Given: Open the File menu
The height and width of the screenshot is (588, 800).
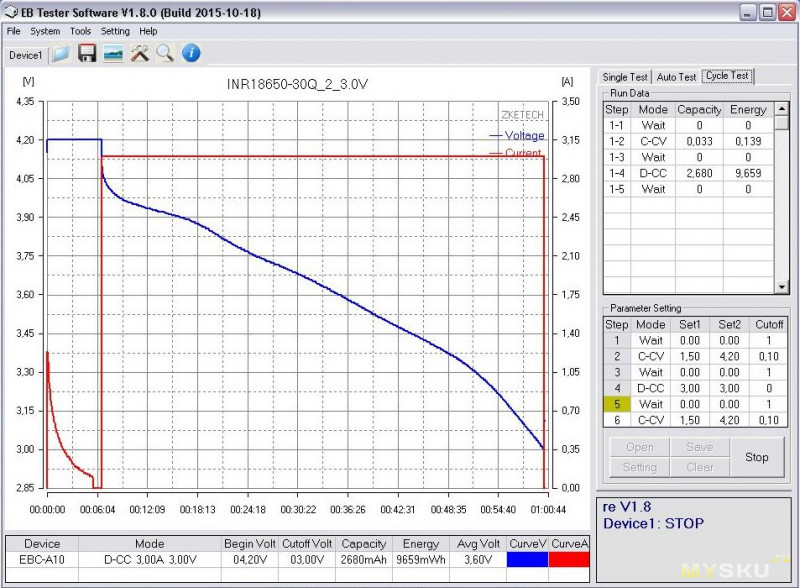Looking at the screenshot, I should (14, 31).
